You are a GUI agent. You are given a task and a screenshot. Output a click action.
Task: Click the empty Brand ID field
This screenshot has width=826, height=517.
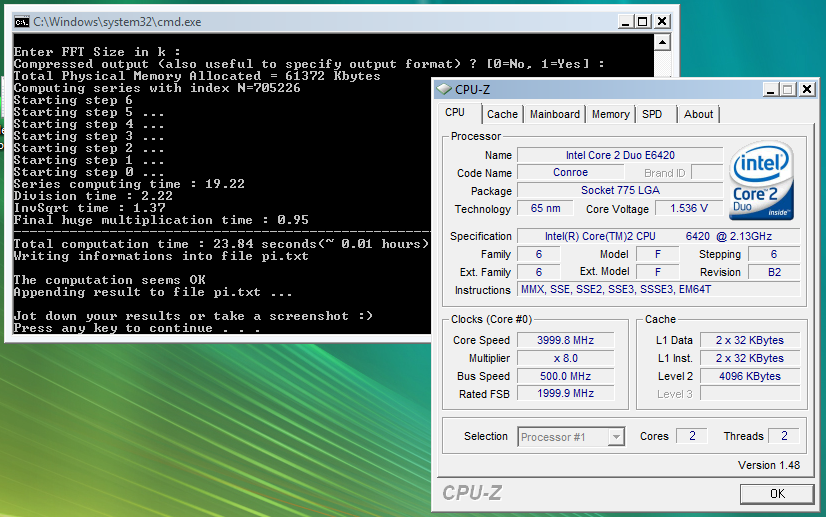point(707,172)
